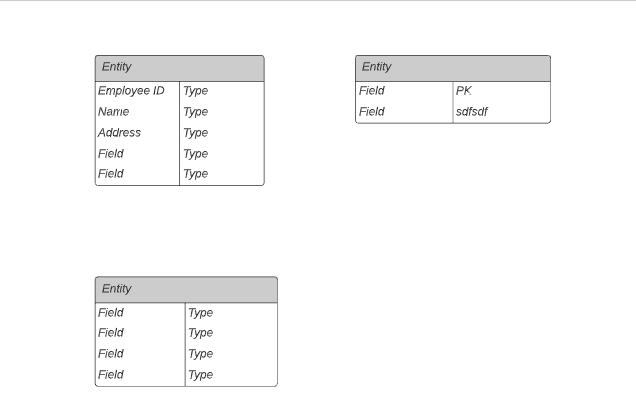636x402 pixels.
Task: Click the Field cell beside PK
Action: click(x=404, y=91)
